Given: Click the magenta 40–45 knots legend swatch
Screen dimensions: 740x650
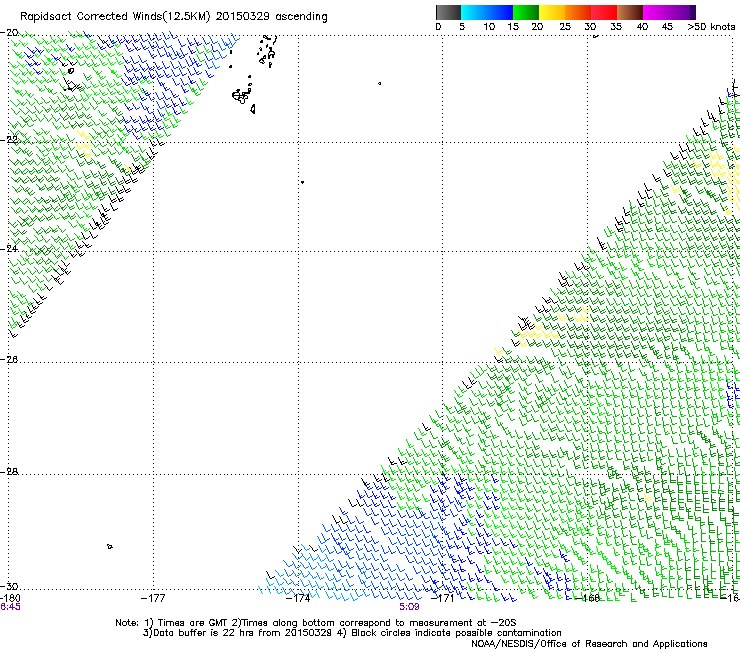Looking at the screenshot, I should click(x=656, y=12).
